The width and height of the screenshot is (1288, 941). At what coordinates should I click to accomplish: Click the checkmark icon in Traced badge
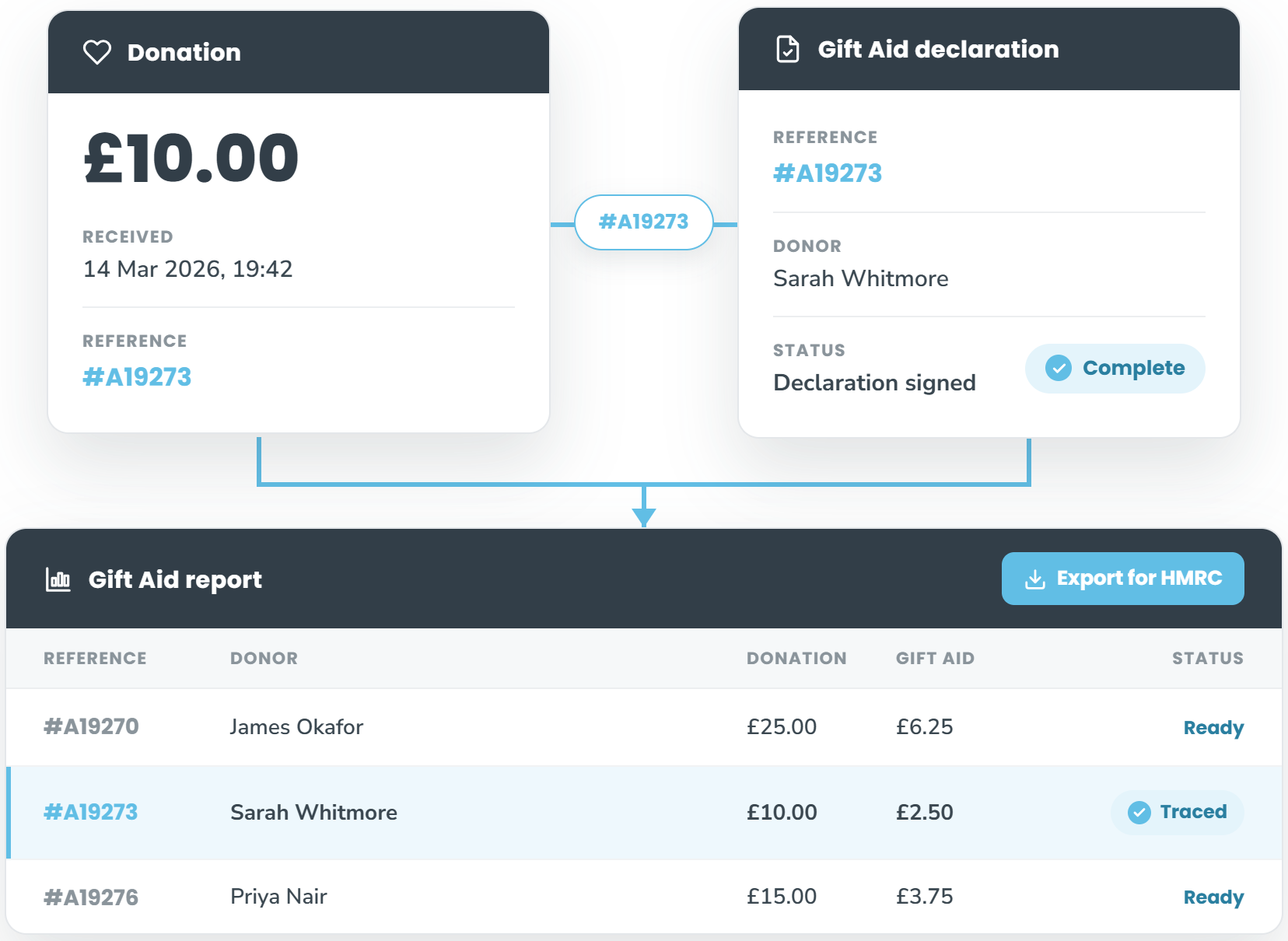1139,813
